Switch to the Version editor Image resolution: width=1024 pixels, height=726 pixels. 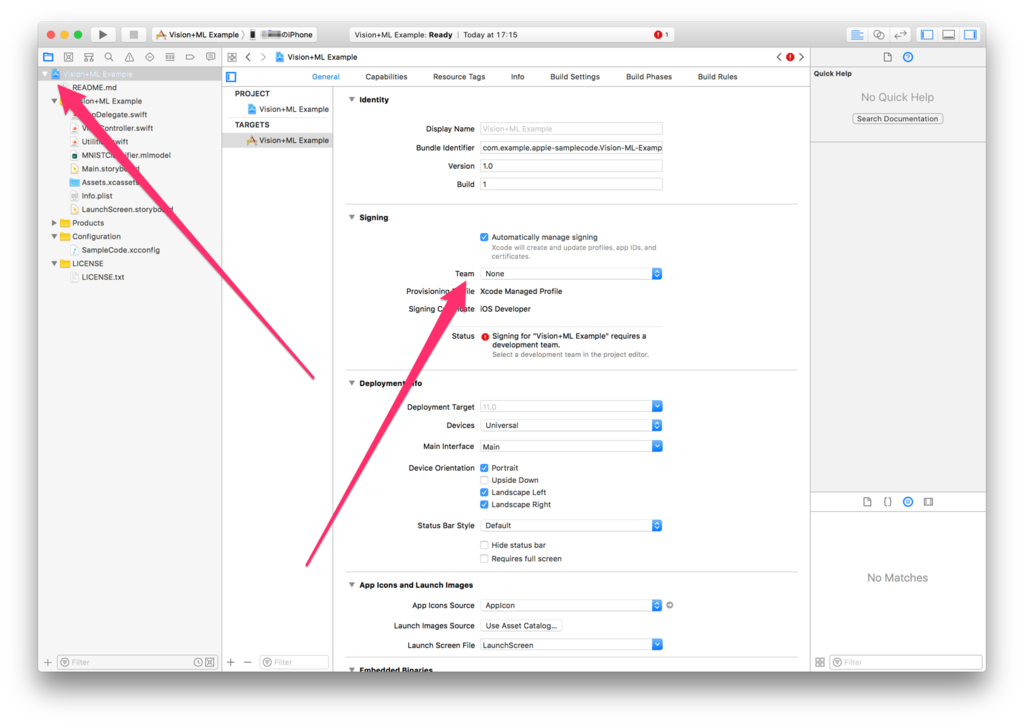(900, 35)
